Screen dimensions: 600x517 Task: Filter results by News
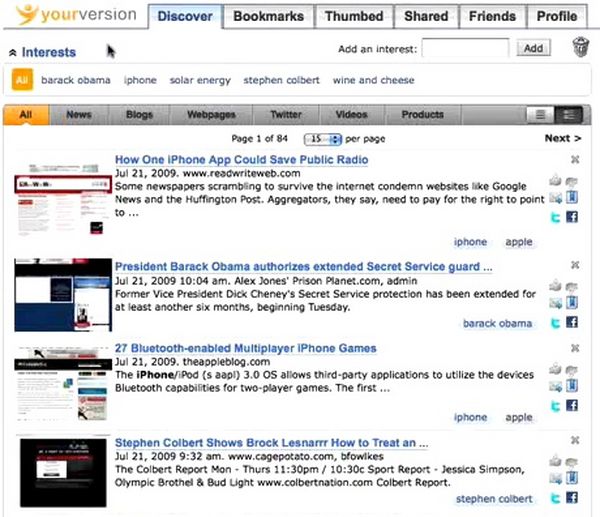point(79,114)
